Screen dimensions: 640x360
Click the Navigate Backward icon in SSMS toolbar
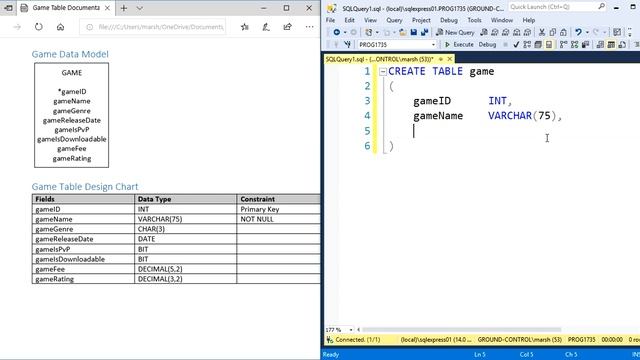[336, 32]
